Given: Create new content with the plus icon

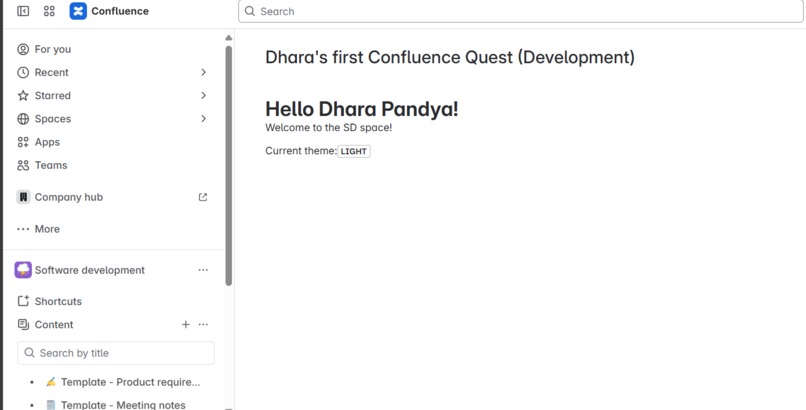Looking at the screenshot, I should 186,325.
